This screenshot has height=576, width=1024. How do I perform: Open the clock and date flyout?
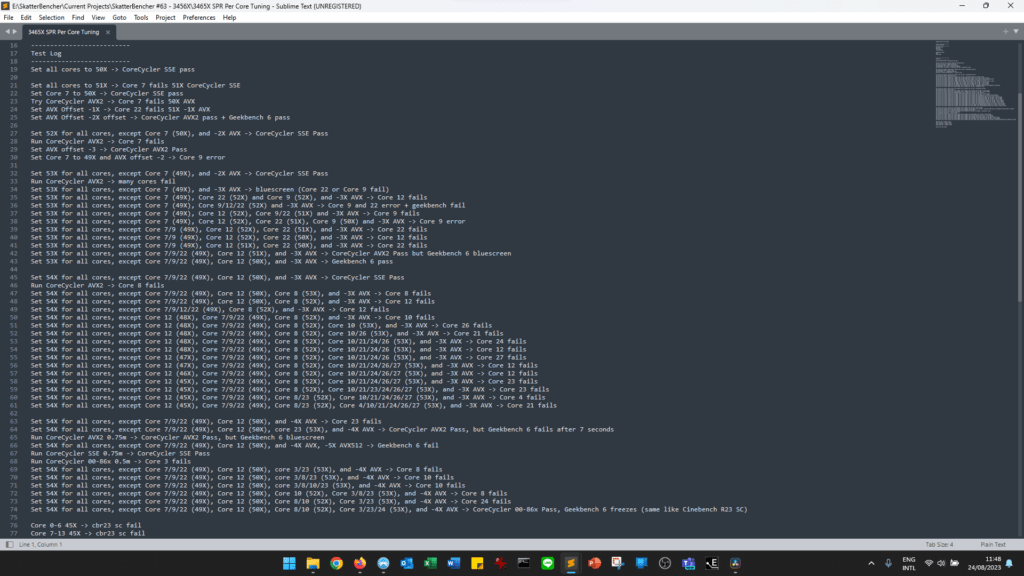click(984, 564)
